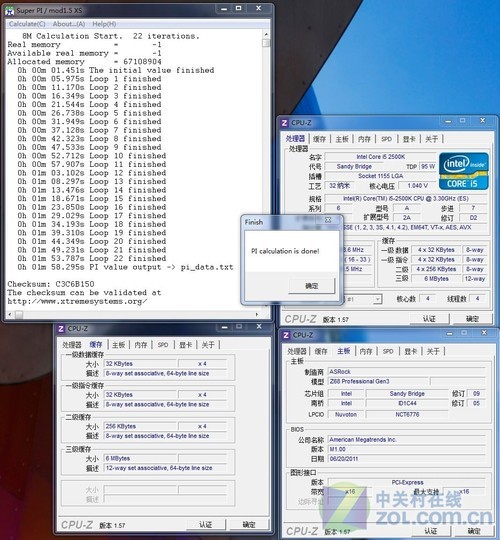Click 认证 button in cache CPU-Z window
This screenshot has height=540, width=500.
pos(205,525)
